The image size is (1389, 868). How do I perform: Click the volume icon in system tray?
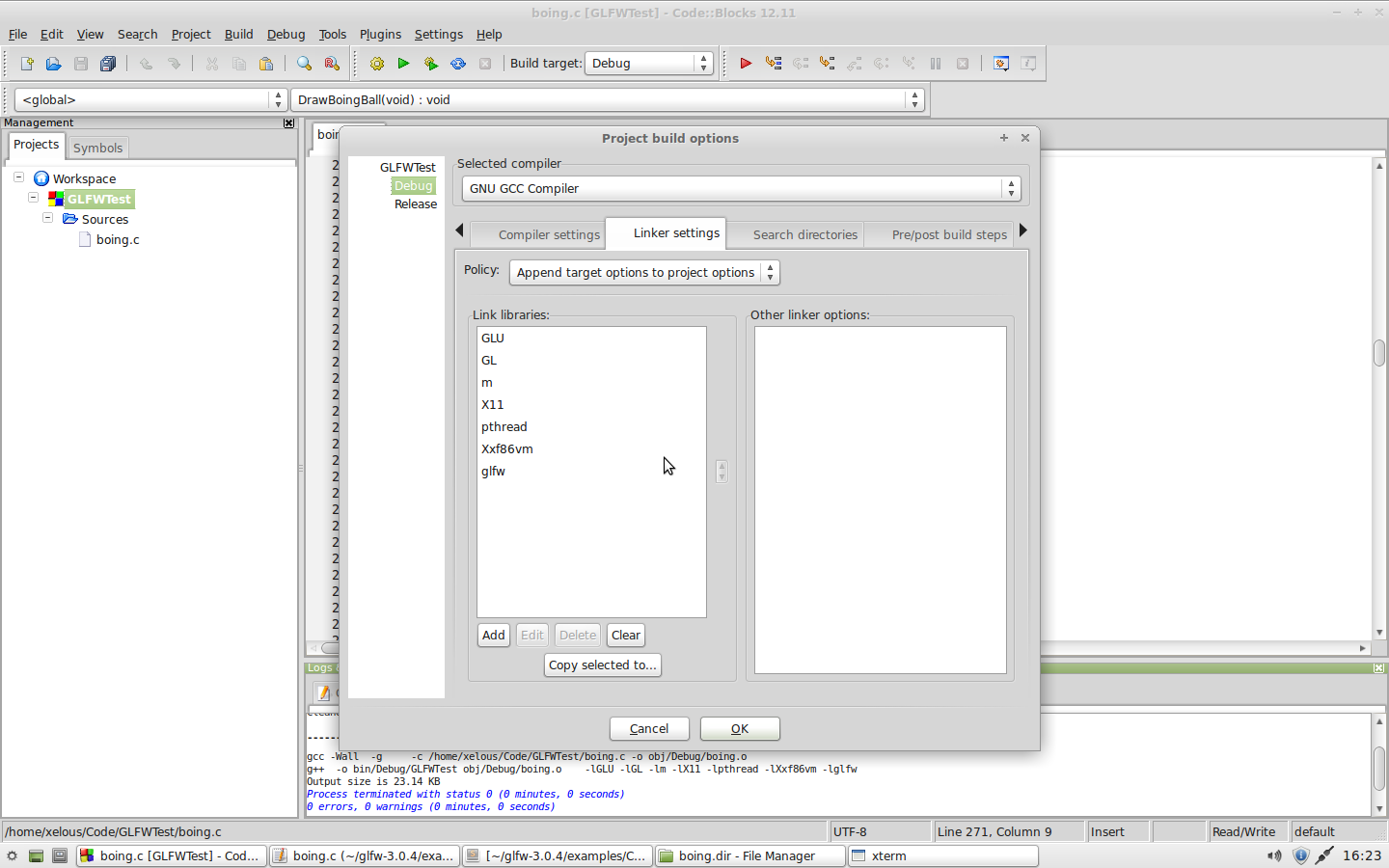(x=1274, y=855)
